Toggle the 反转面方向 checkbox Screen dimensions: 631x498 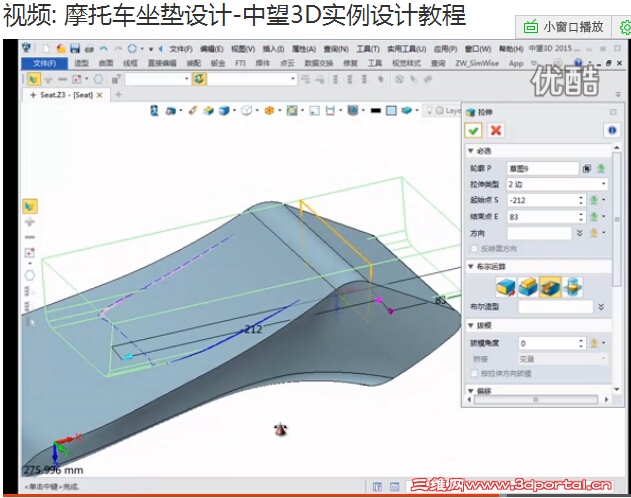pos(474,249)
